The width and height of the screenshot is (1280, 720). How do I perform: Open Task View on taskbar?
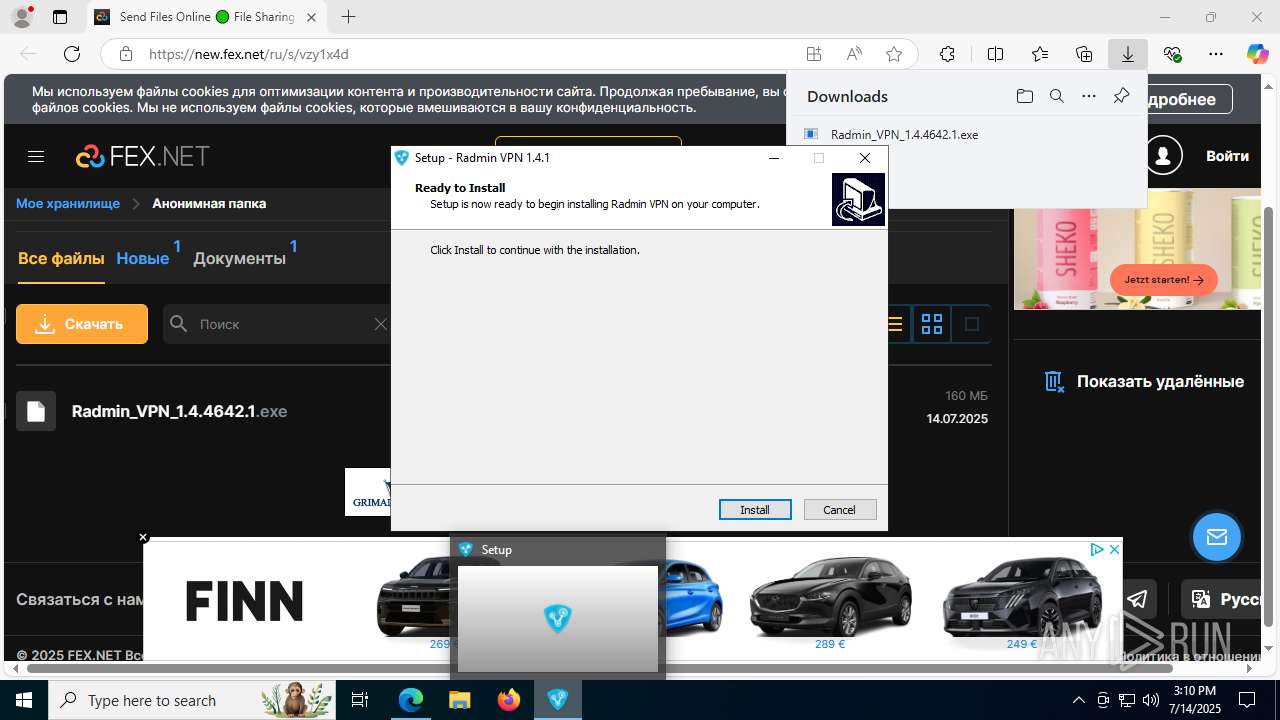[361, 700]
